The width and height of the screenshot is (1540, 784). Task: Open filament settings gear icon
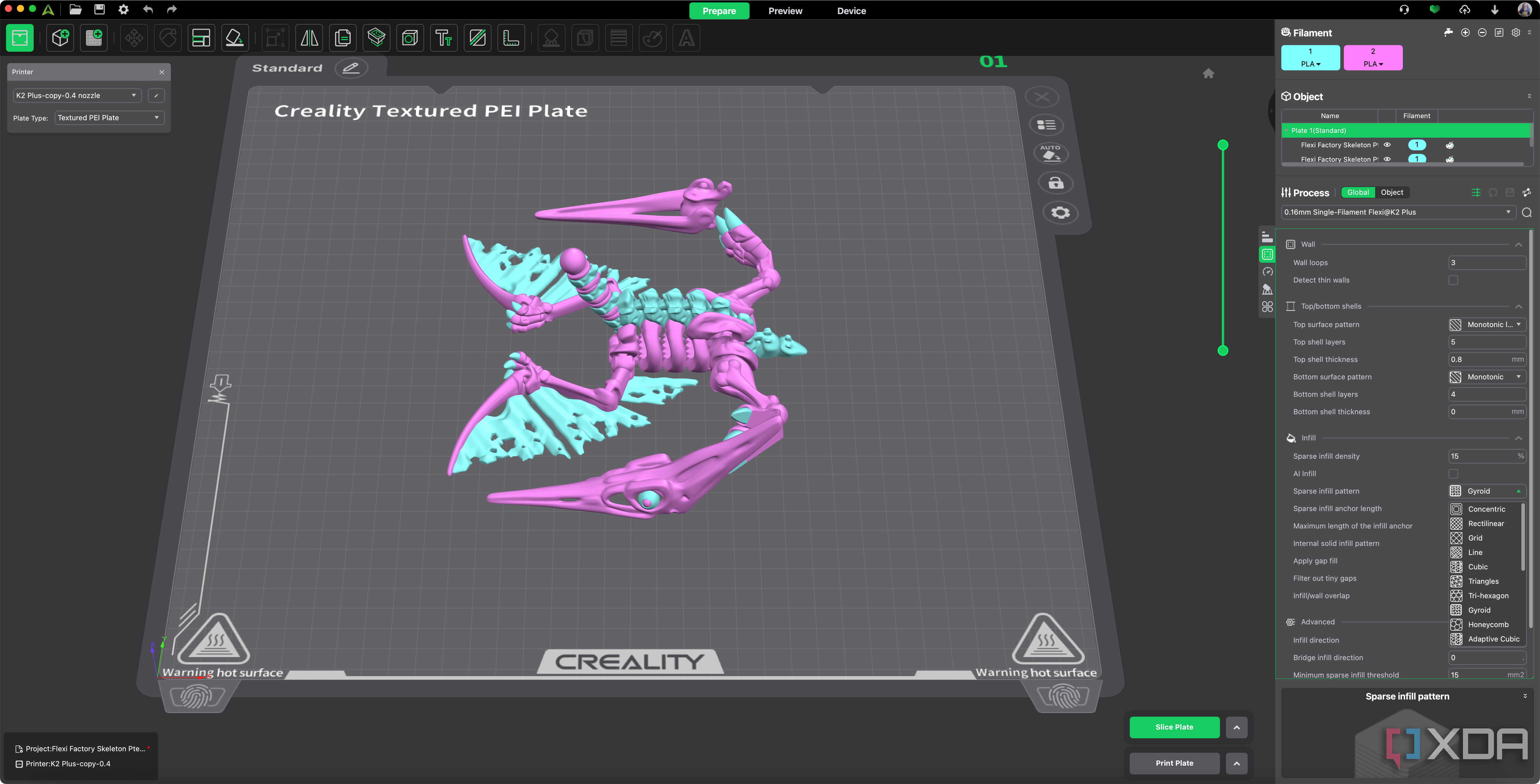coord(1516,33)
